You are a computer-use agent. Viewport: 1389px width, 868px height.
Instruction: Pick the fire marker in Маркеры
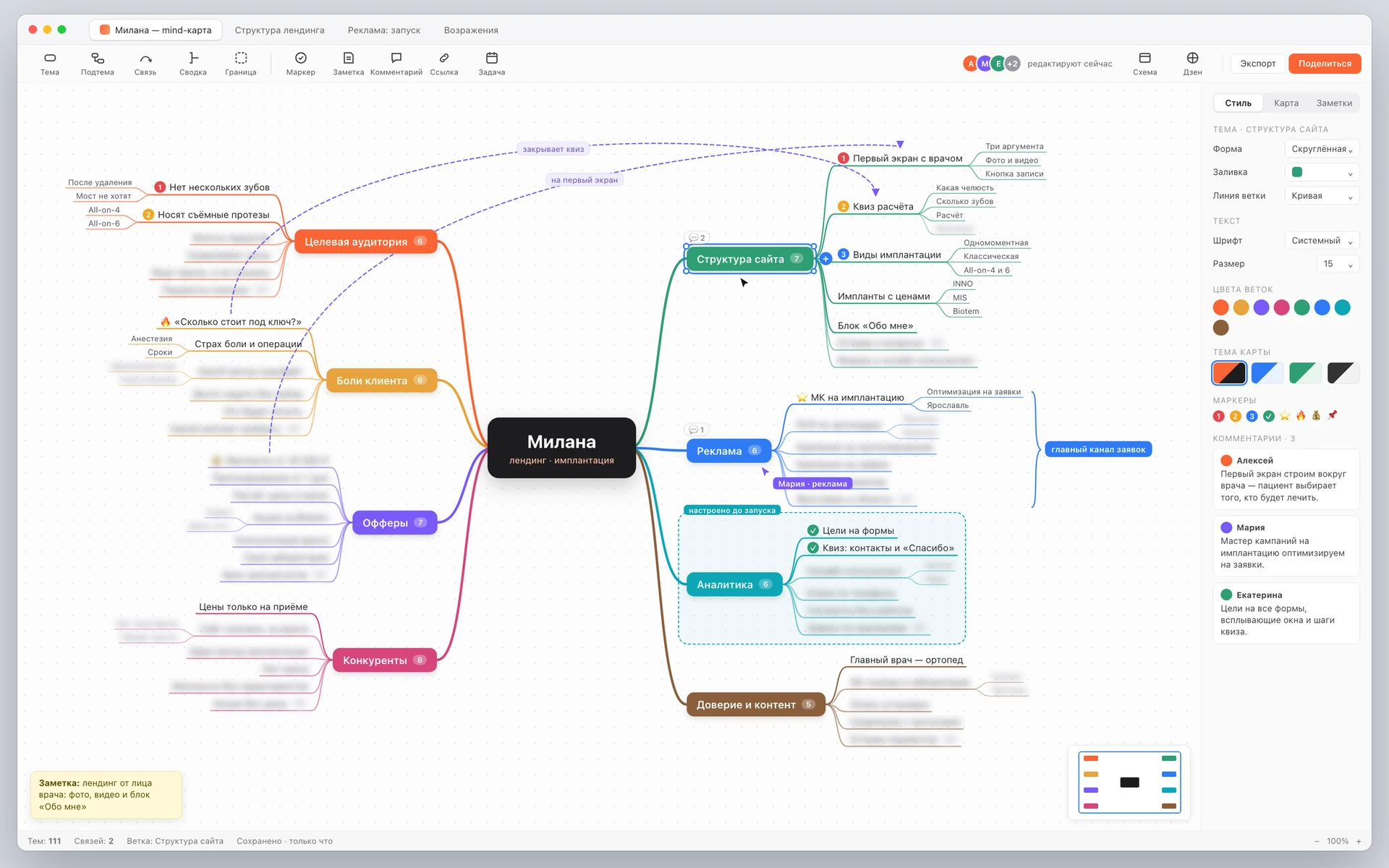coord(1301,415)
